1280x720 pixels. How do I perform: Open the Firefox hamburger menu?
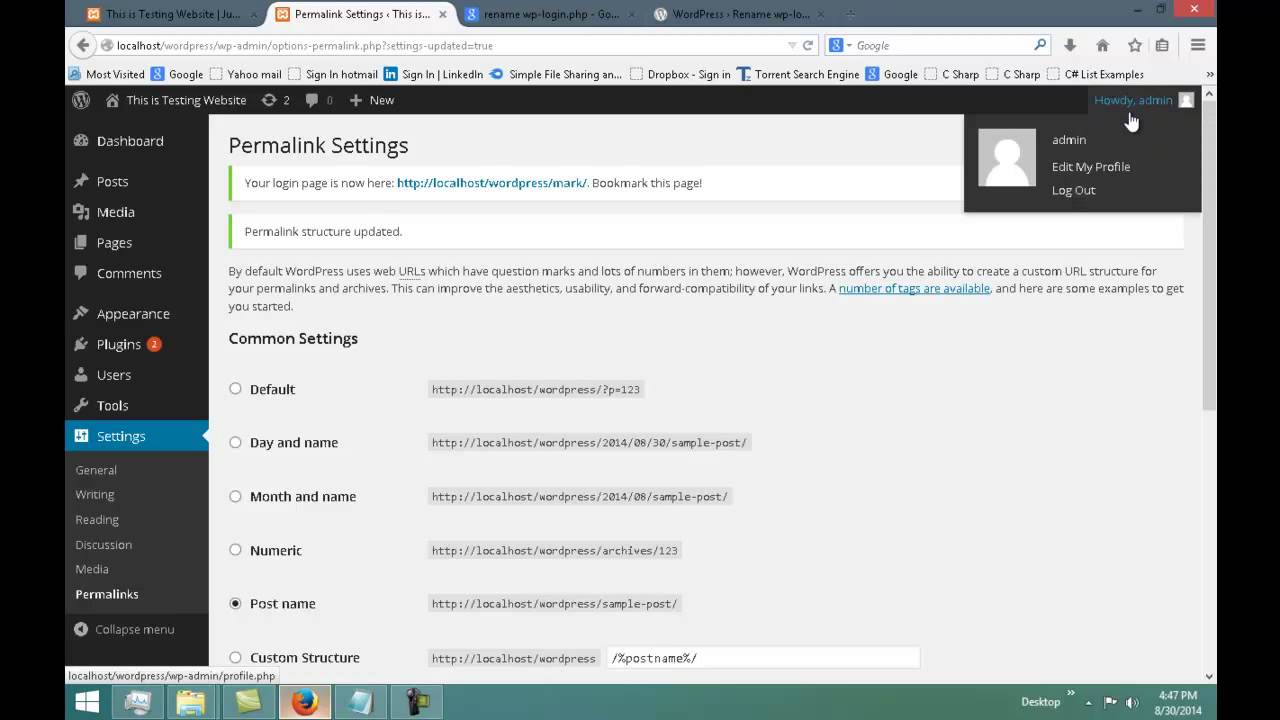tap(1198, 45)
